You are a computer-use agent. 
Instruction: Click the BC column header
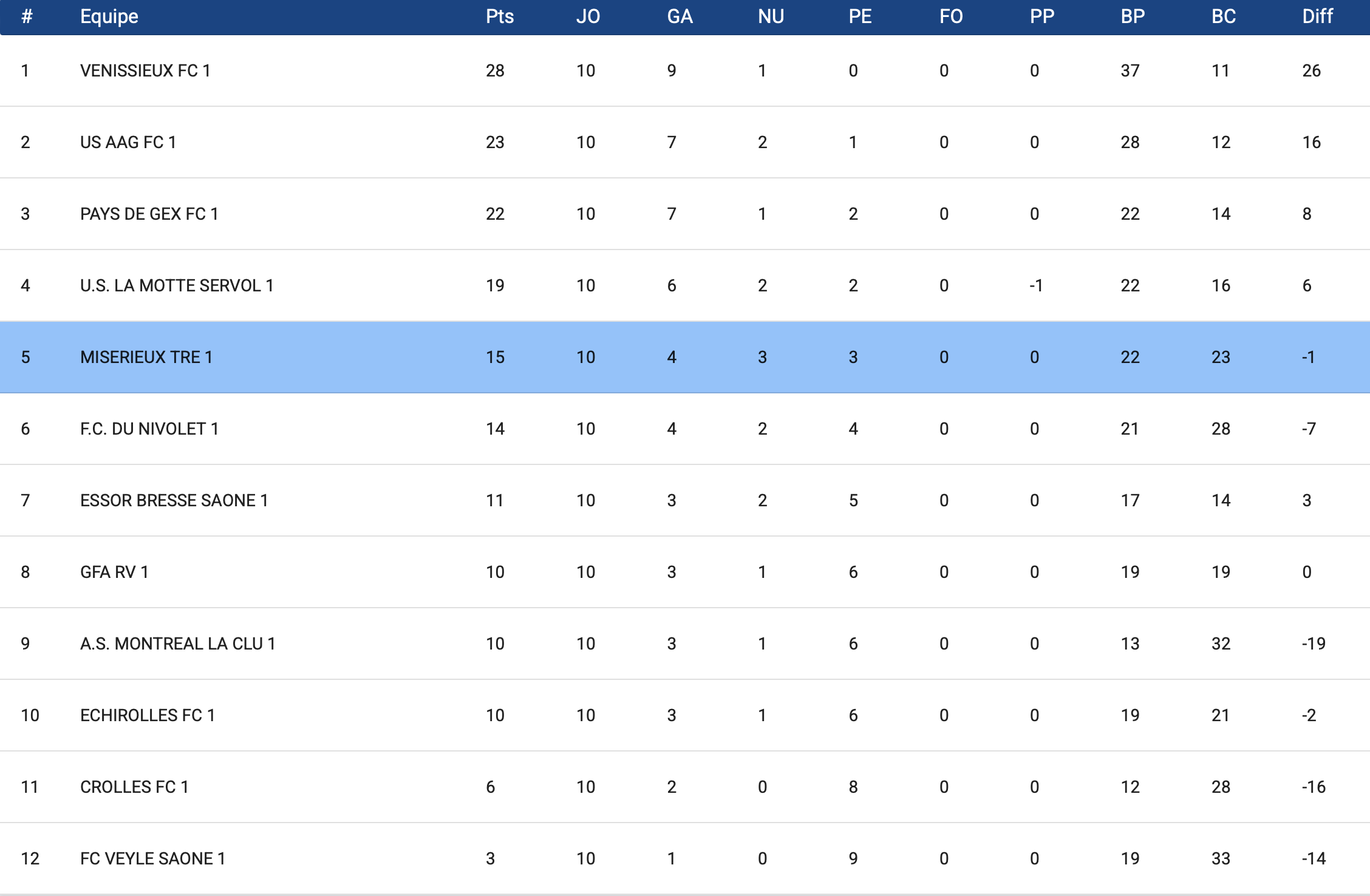click(x=1223, y=16)
